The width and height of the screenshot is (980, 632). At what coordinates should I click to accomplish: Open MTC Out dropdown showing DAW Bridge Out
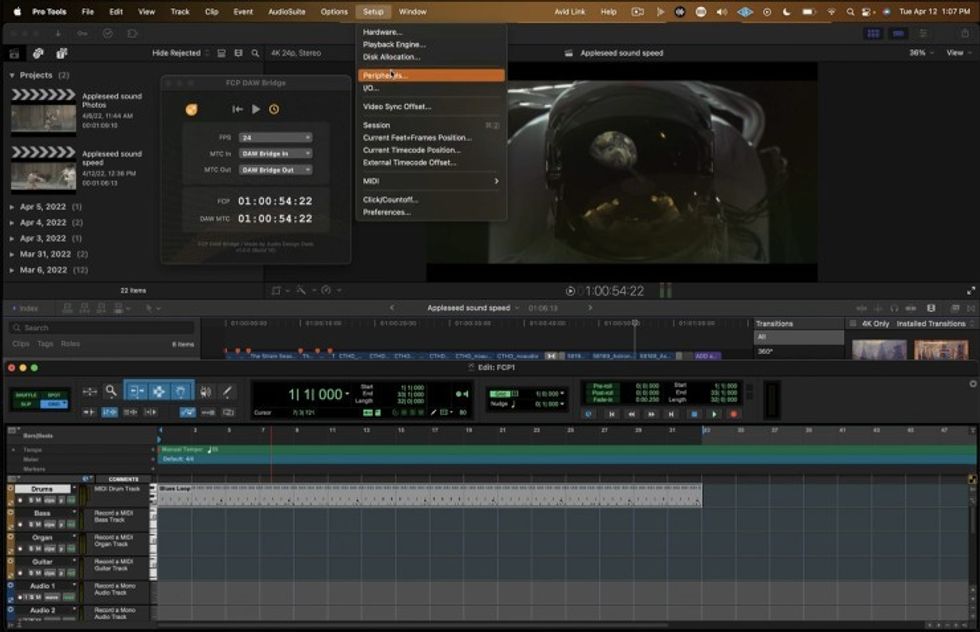276,170
